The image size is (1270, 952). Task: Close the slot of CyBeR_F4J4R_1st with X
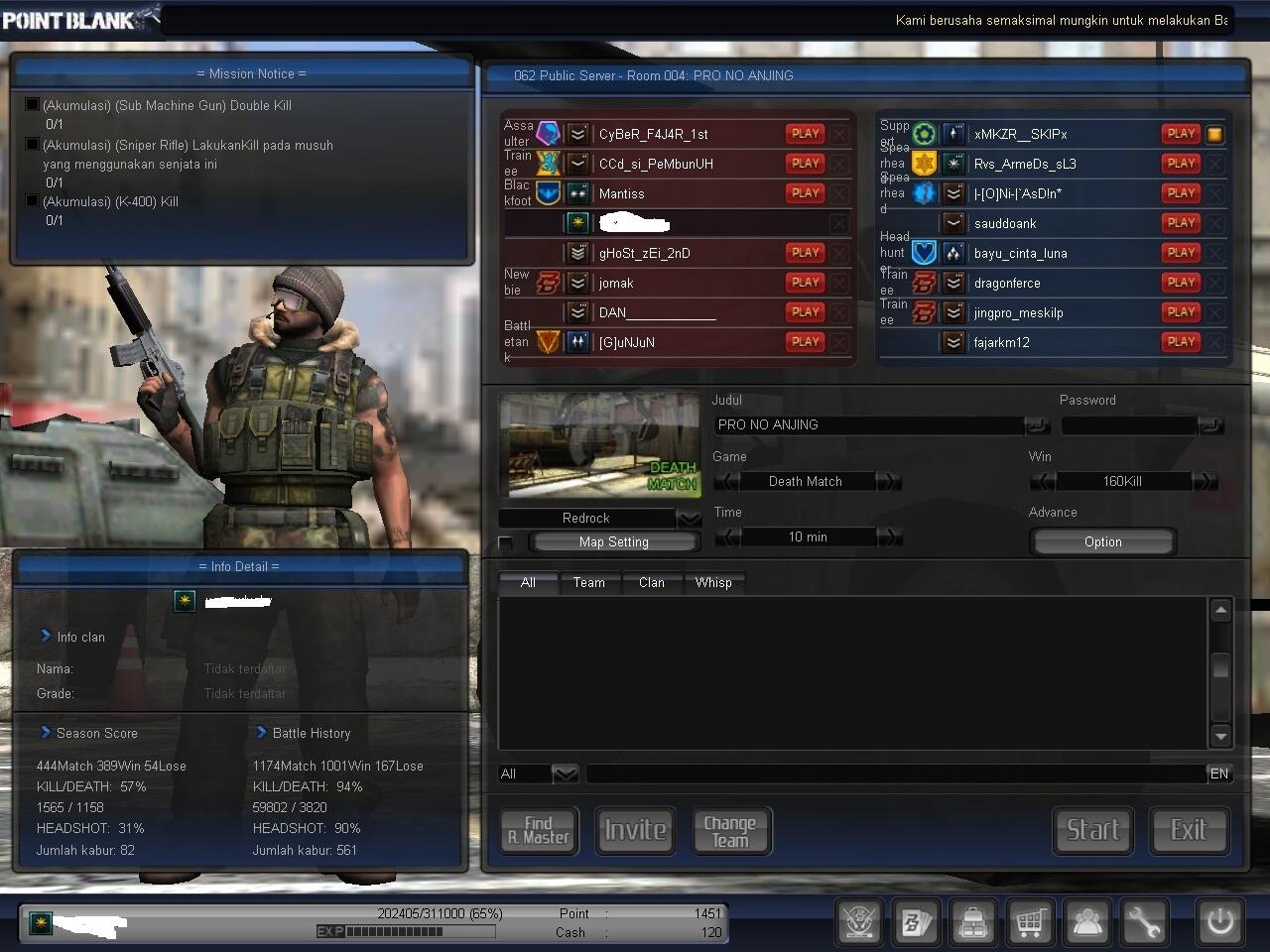(839, 134)
